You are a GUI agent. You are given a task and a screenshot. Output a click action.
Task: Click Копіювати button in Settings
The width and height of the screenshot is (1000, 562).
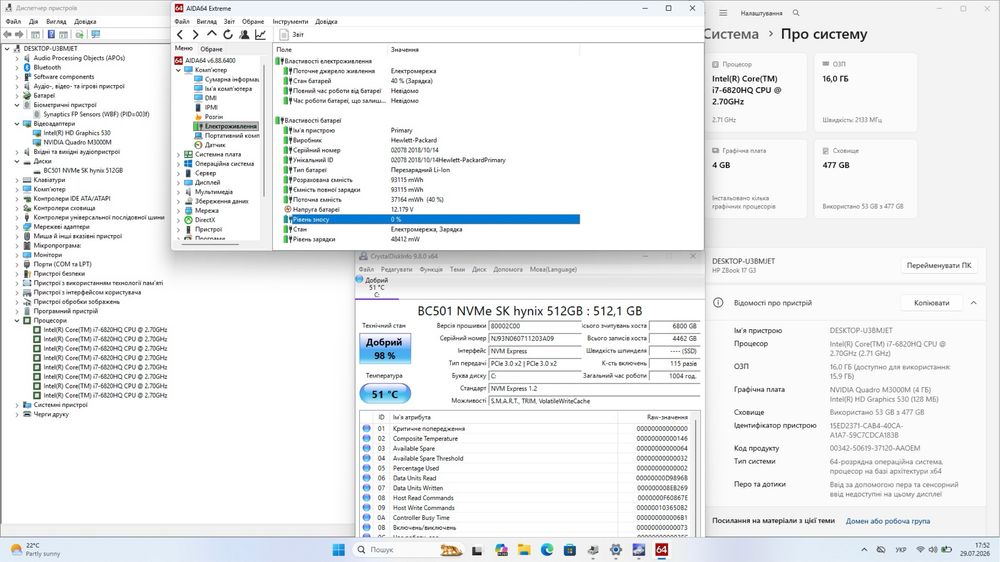[x=931, y=303]
